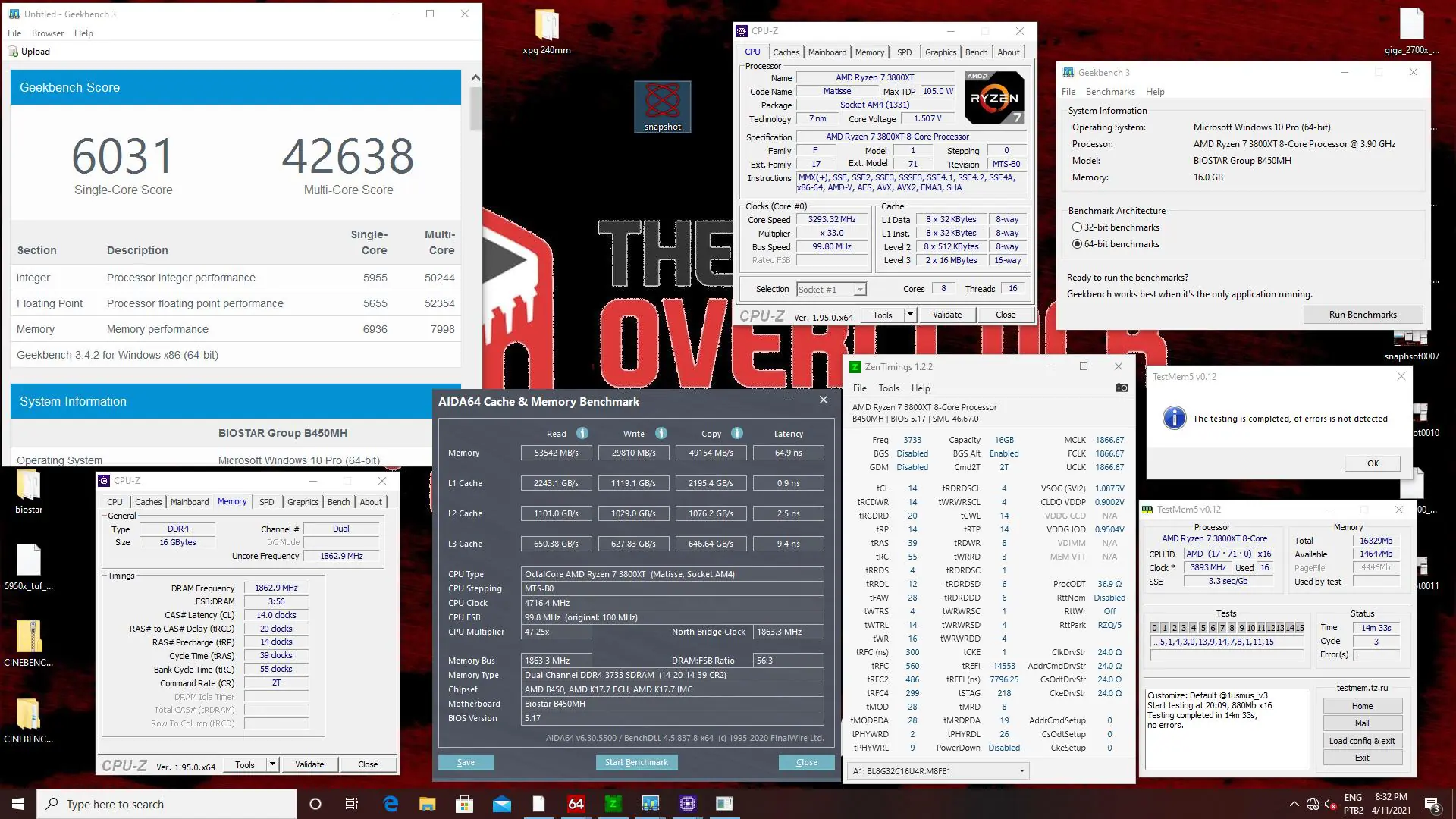The height and width of the screenshot is (819, 1456).
Task: Open Tools dropdown arrow in CPU-Z processor window
Action: click(x=910, y=315)
